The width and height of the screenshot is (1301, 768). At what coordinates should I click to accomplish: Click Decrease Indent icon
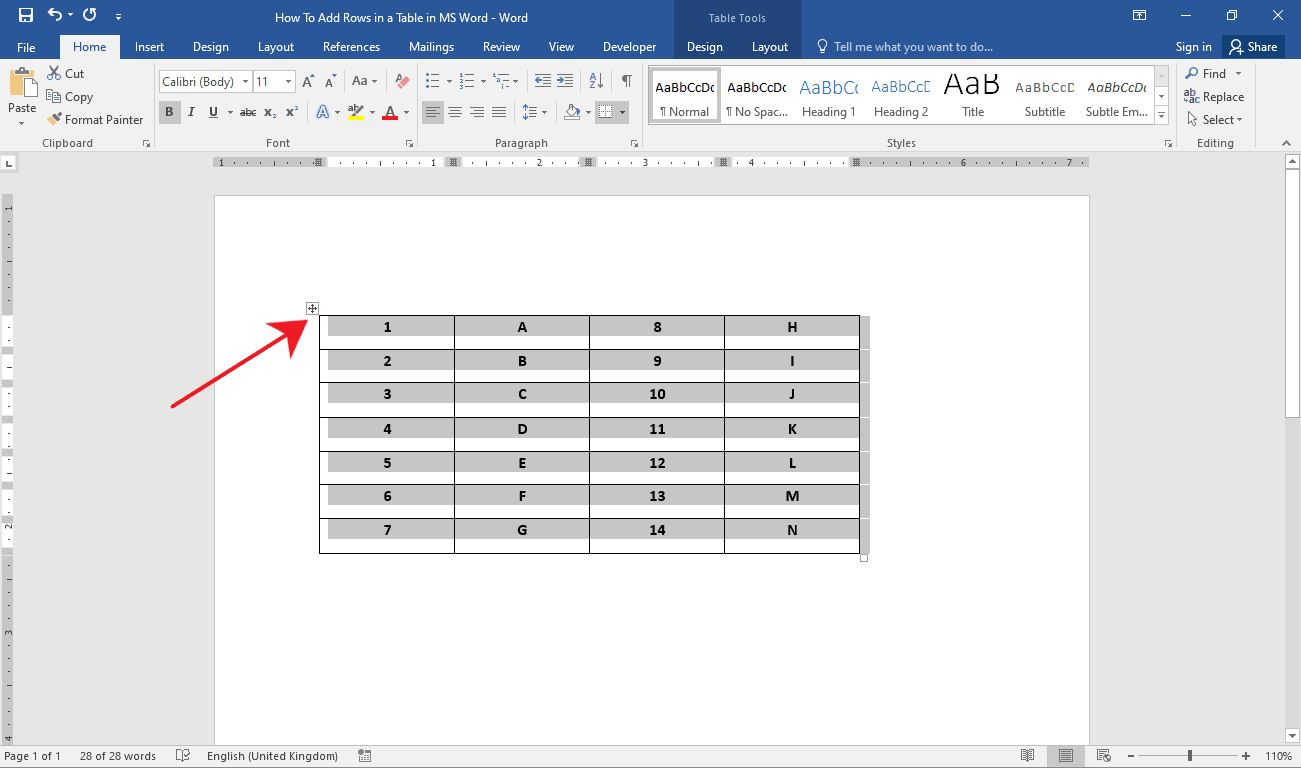pos(542,82)
